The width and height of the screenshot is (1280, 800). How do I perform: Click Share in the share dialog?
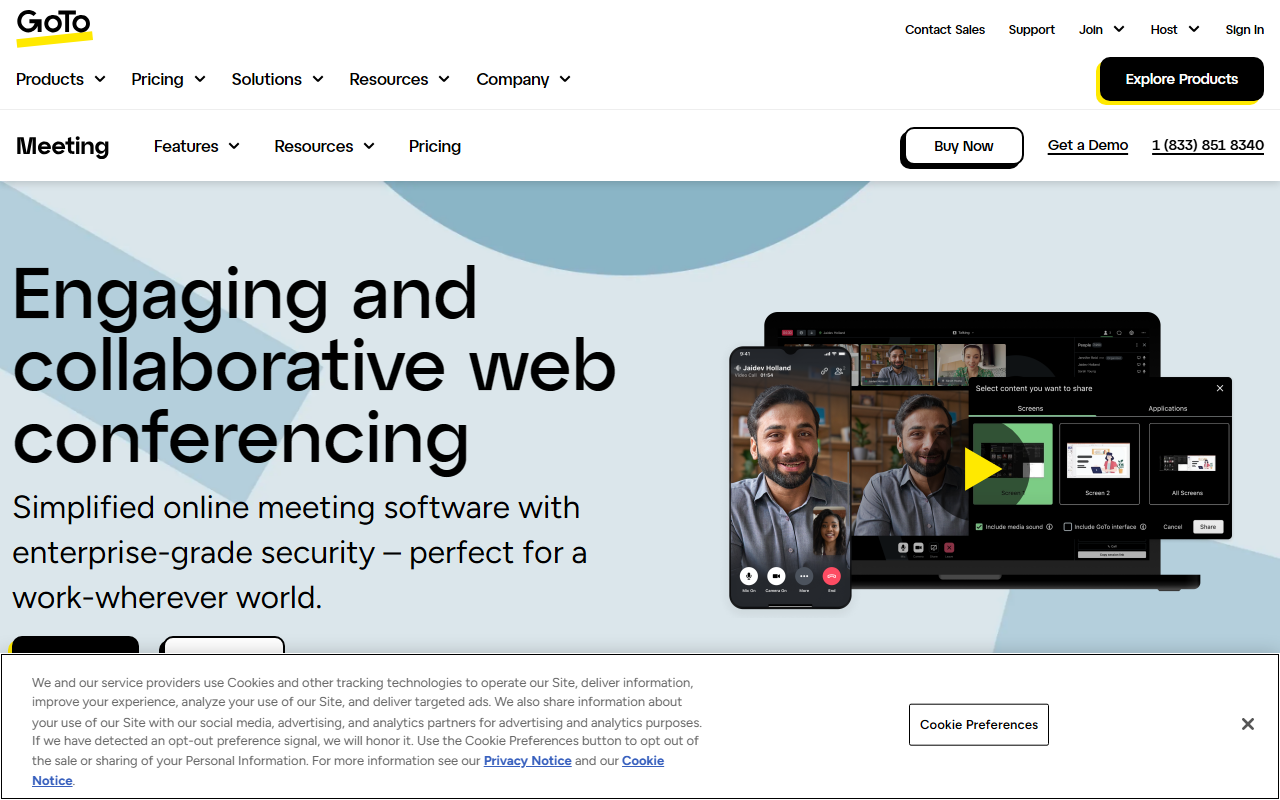point(1208,527)
